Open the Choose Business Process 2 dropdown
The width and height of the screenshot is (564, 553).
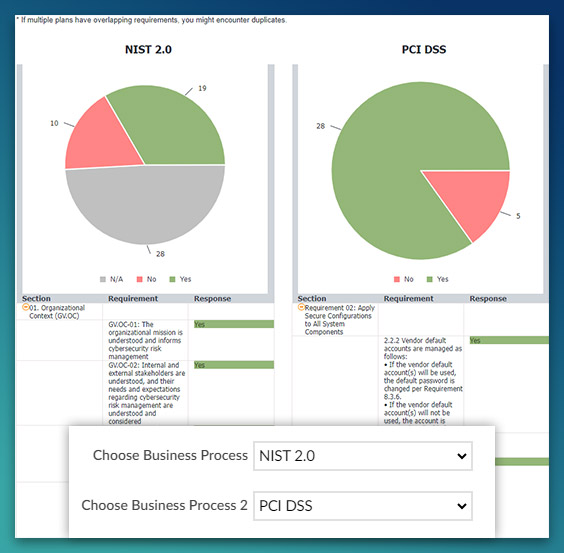(x=363, y=506)
